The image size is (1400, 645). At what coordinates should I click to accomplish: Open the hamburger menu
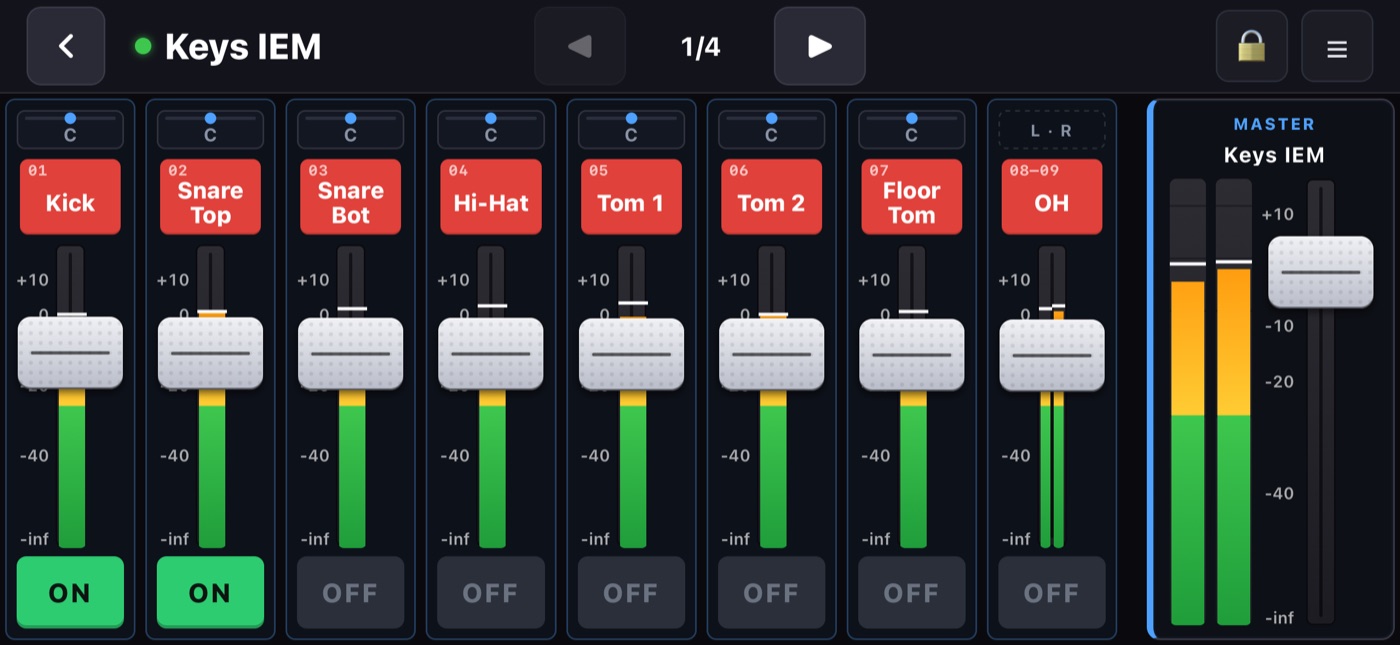click(1337, 46)
